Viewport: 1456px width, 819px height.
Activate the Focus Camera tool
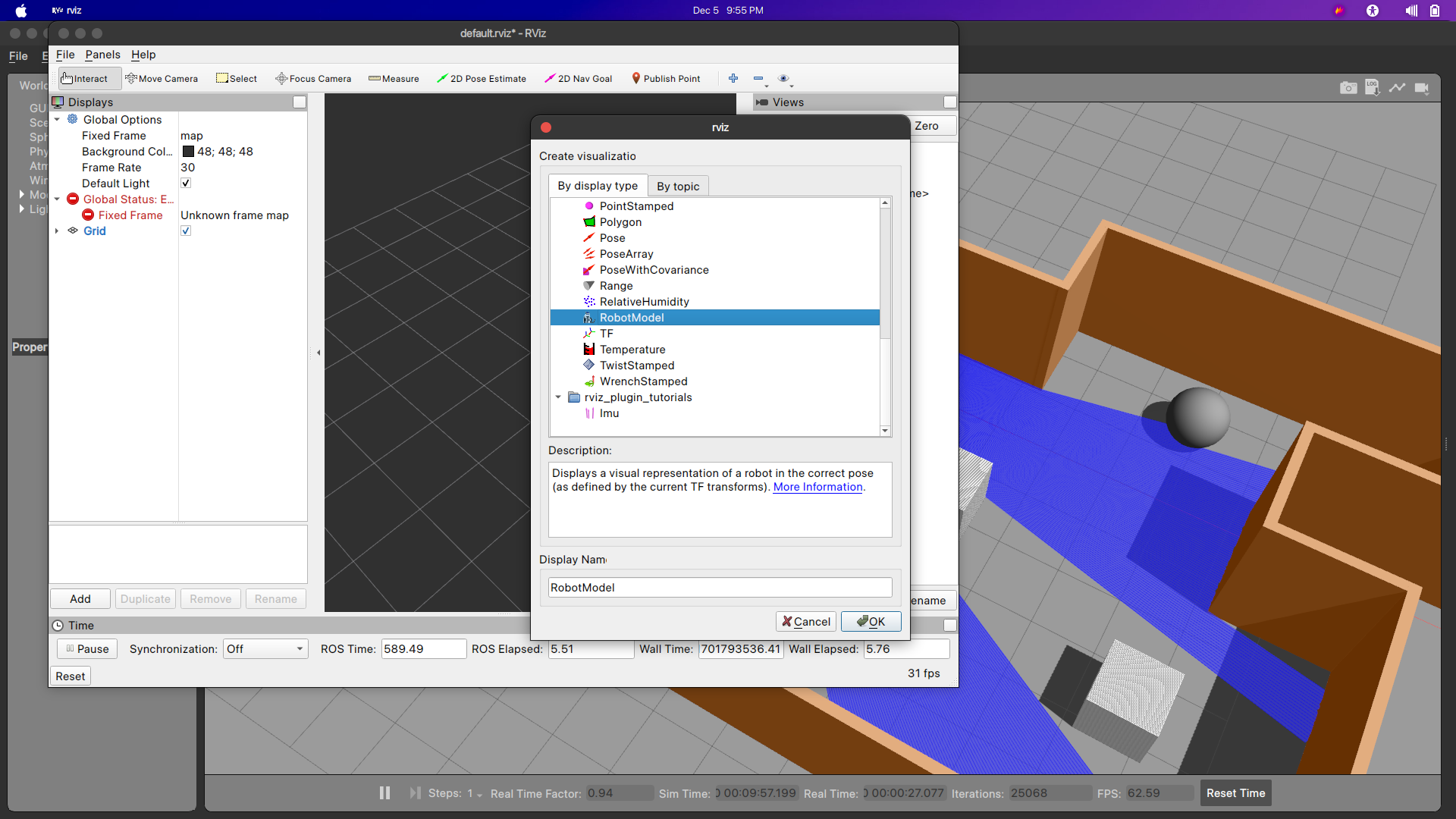click(x=313, y=79)
